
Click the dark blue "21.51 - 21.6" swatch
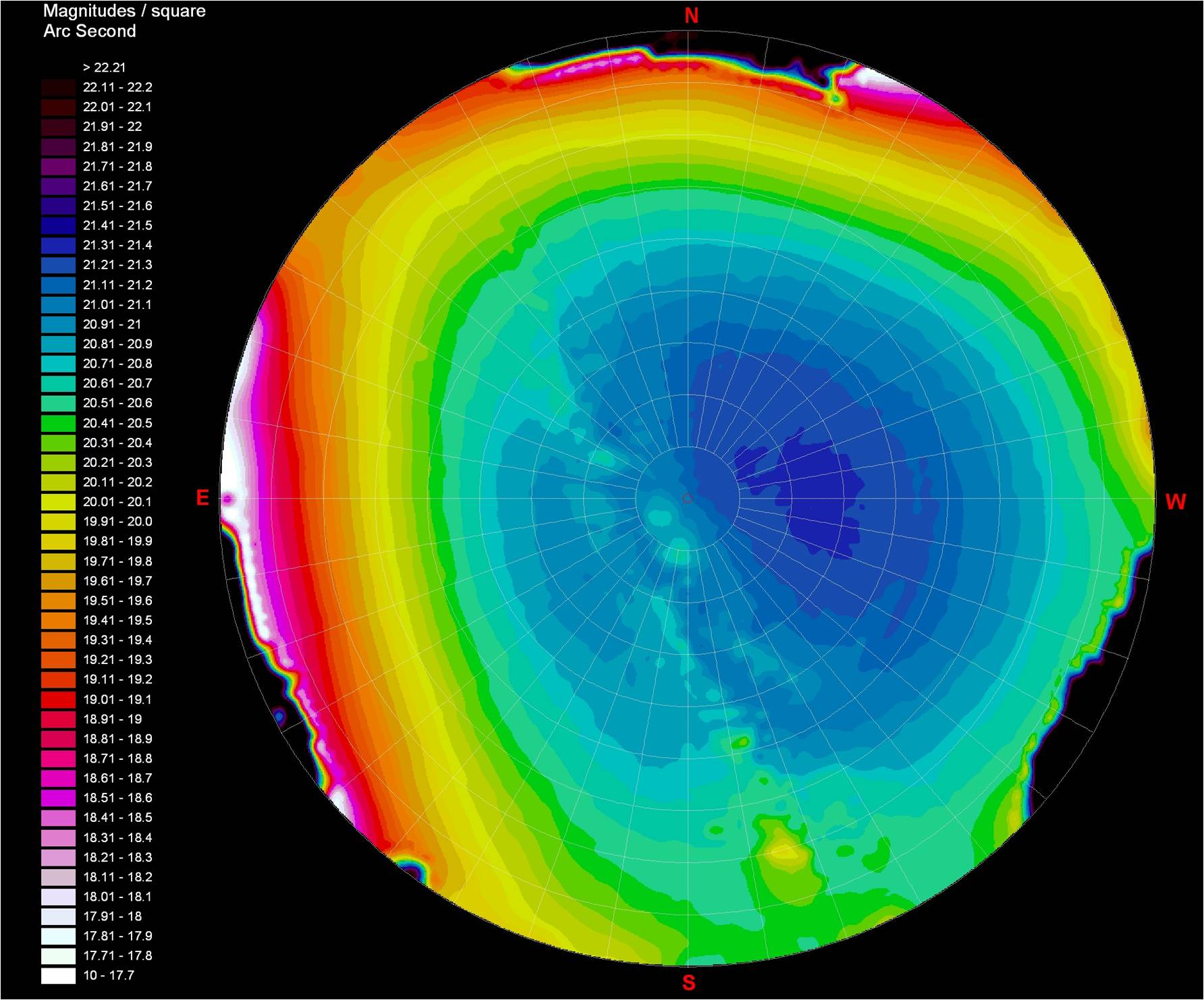pos(57,206)
